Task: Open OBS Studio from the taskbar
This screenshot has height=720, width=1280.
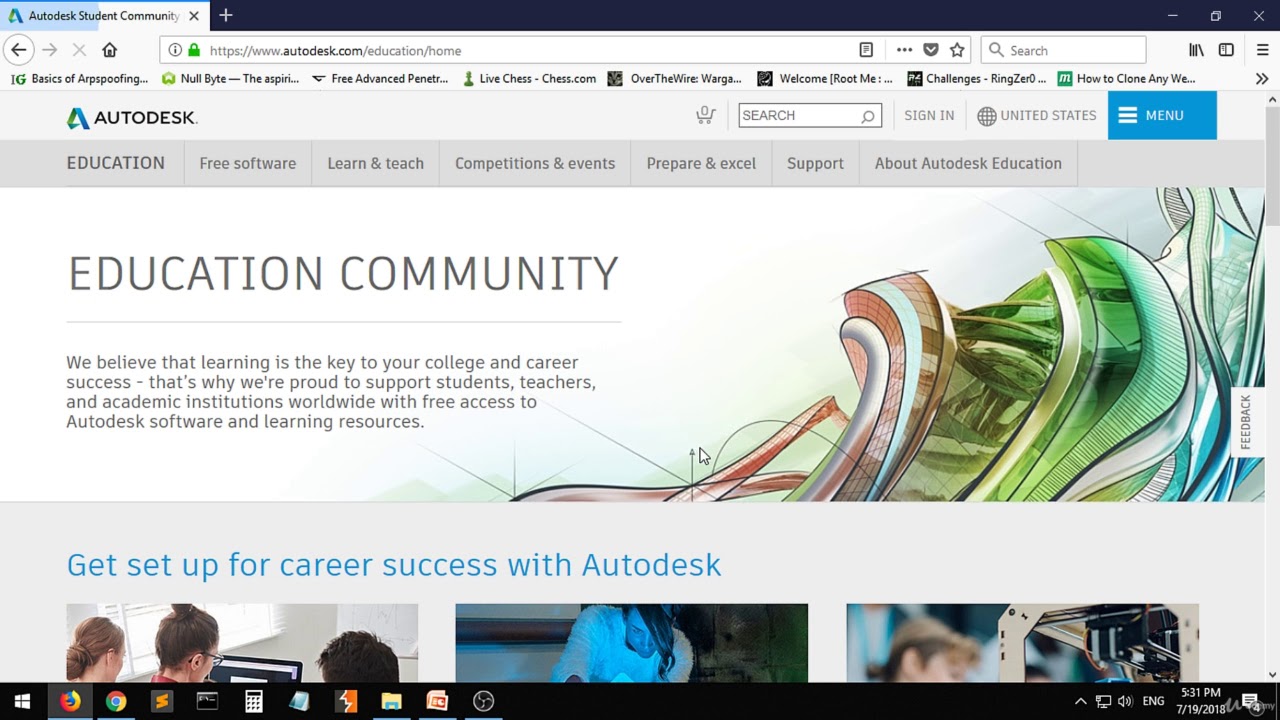Action: [484, 701]
